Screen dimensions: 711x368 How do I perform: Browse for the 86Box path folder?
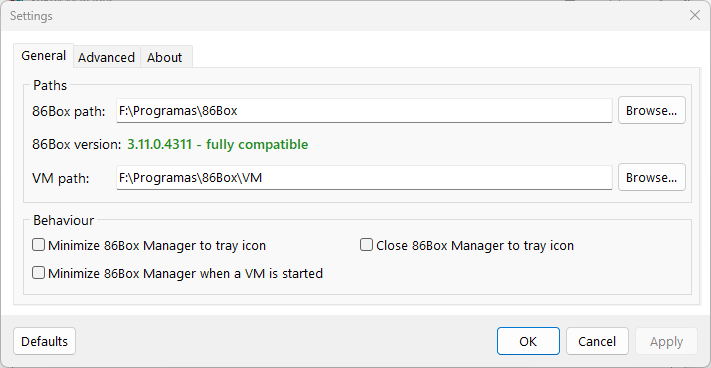652,111
